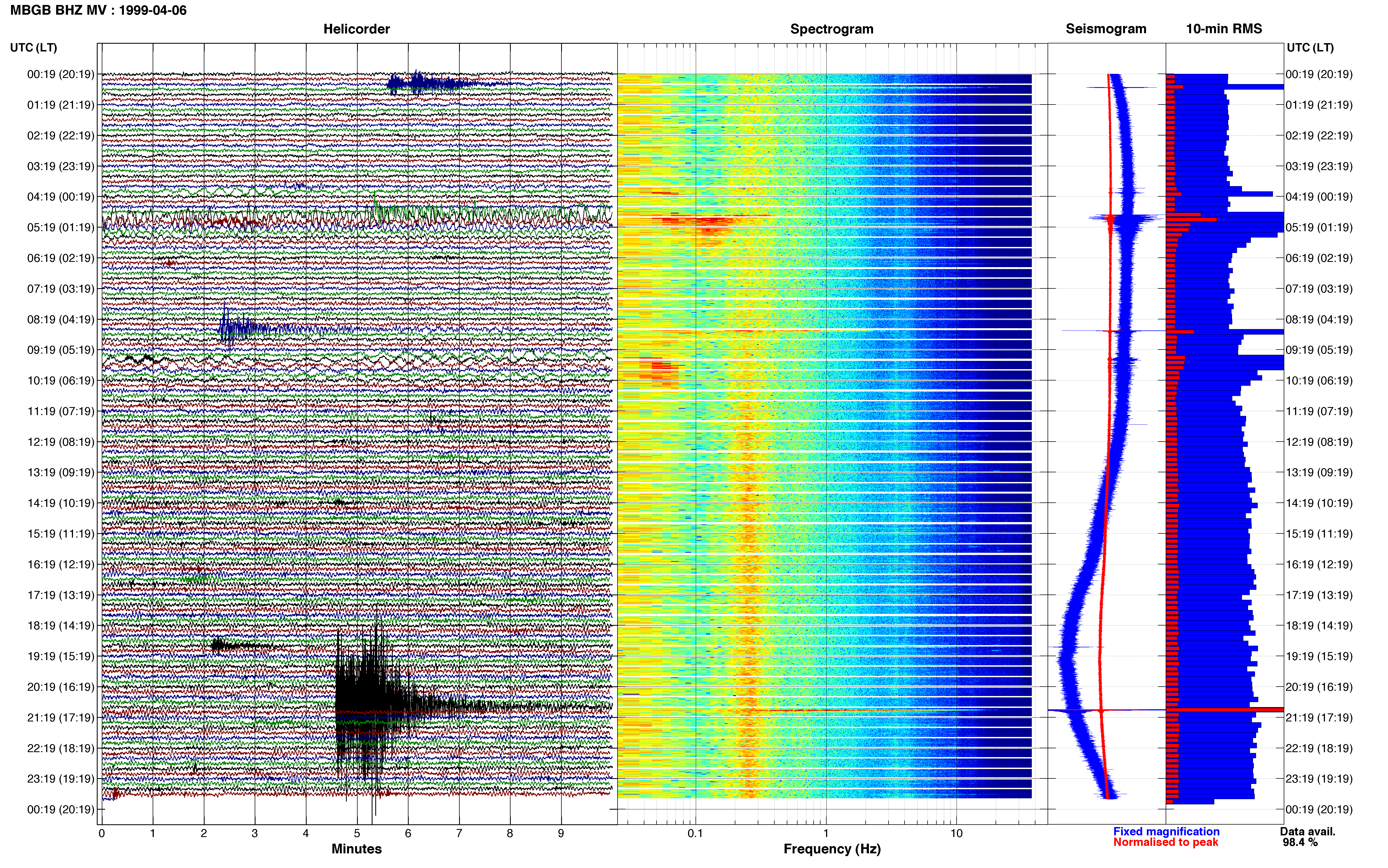Click right-side time label '01:19 (21:19)'
Image resolution: width=1388 pixels, height=868 pixels.
pos(1319,105)
